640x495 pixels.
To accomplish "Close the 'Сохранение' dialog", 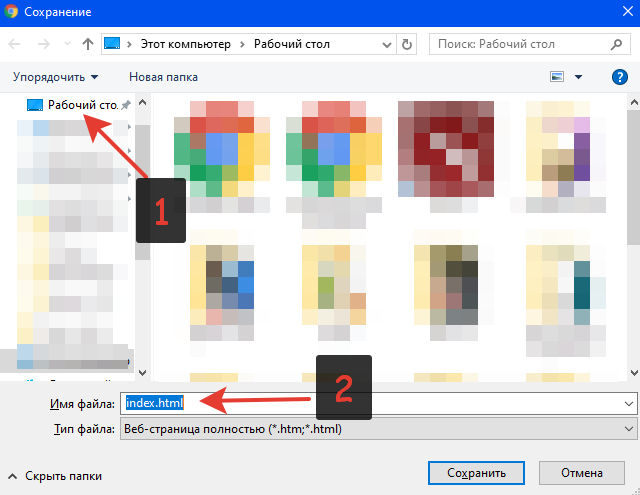I will pyautogui.click(x=628, y=11).
